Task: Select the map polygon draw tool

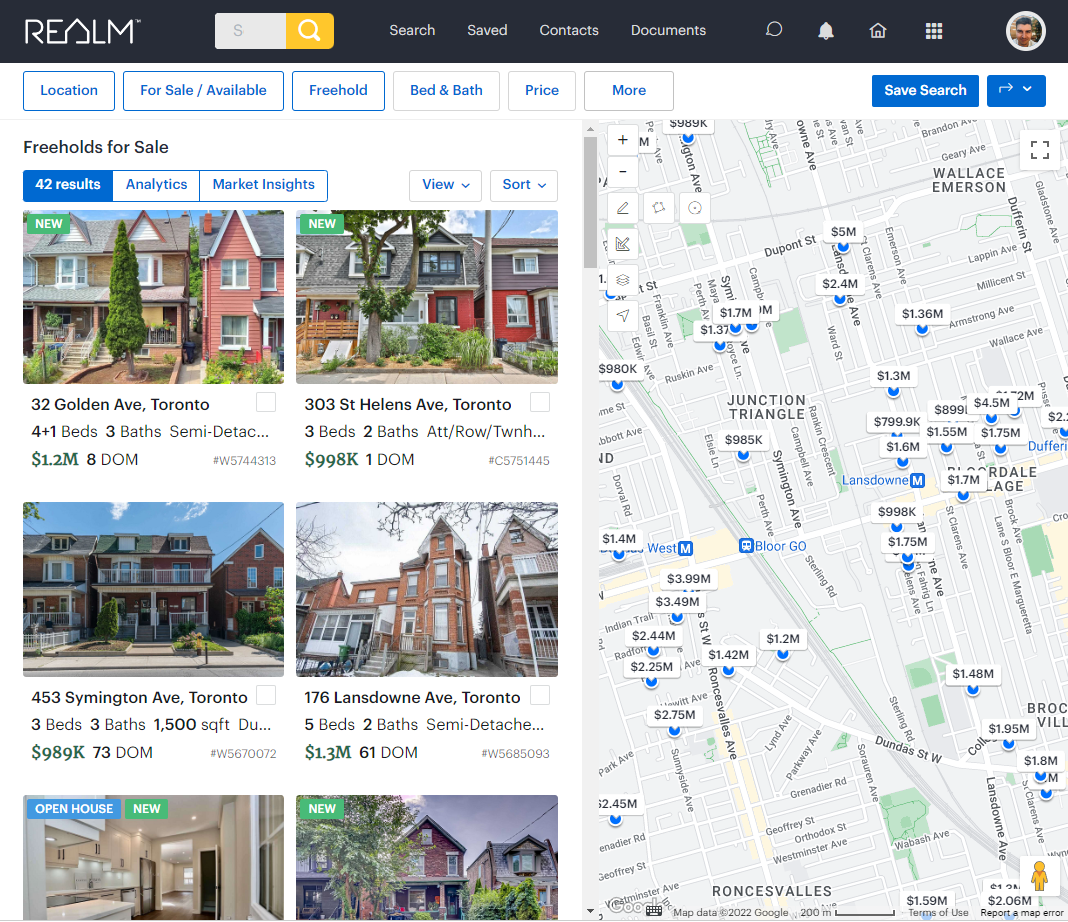Action: click(x=659, y=208)
